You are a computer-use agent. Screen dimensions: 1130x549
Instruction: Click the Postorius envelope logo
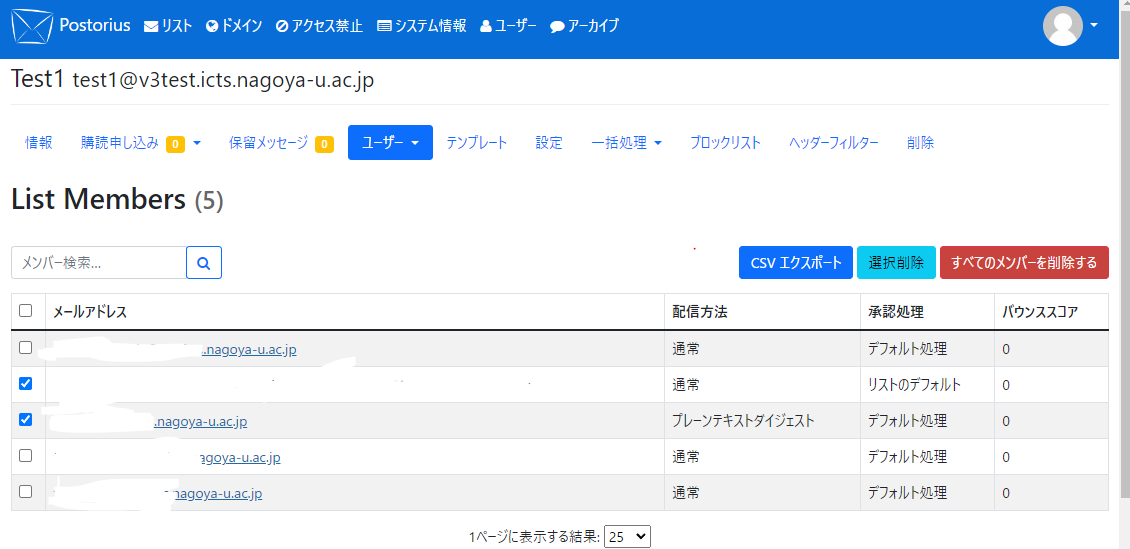tap(31, 26)
